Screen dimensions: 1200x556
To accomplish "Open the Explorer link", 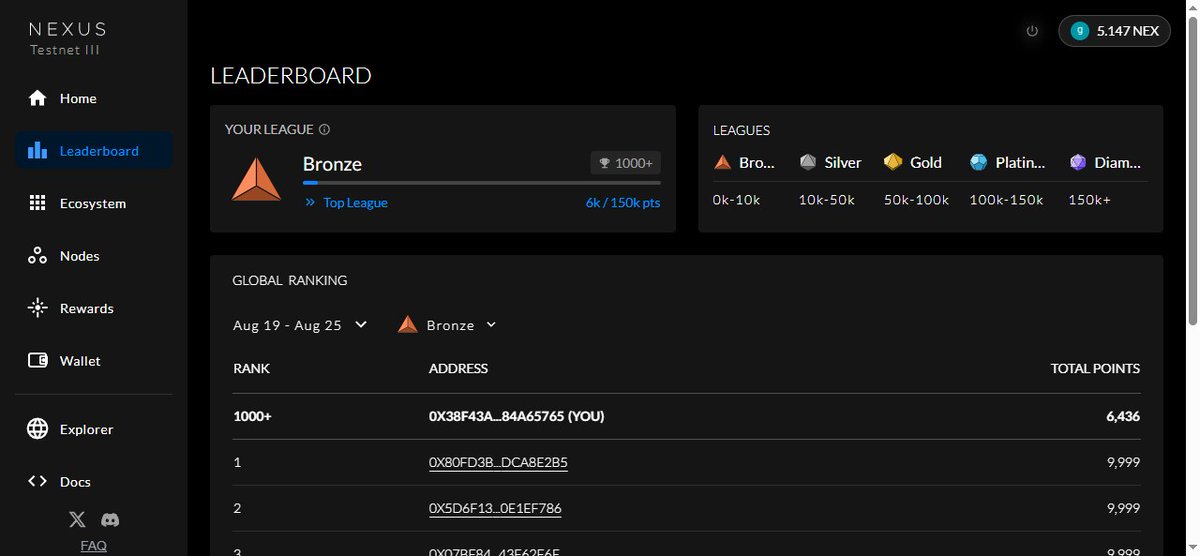I will pos(94,429).
